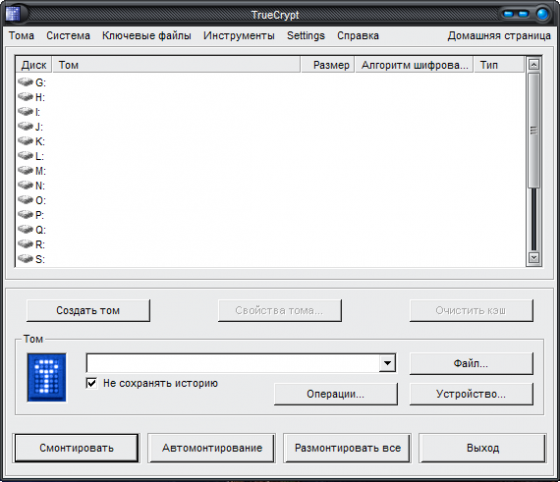Open the Система menu

(68, 36)
